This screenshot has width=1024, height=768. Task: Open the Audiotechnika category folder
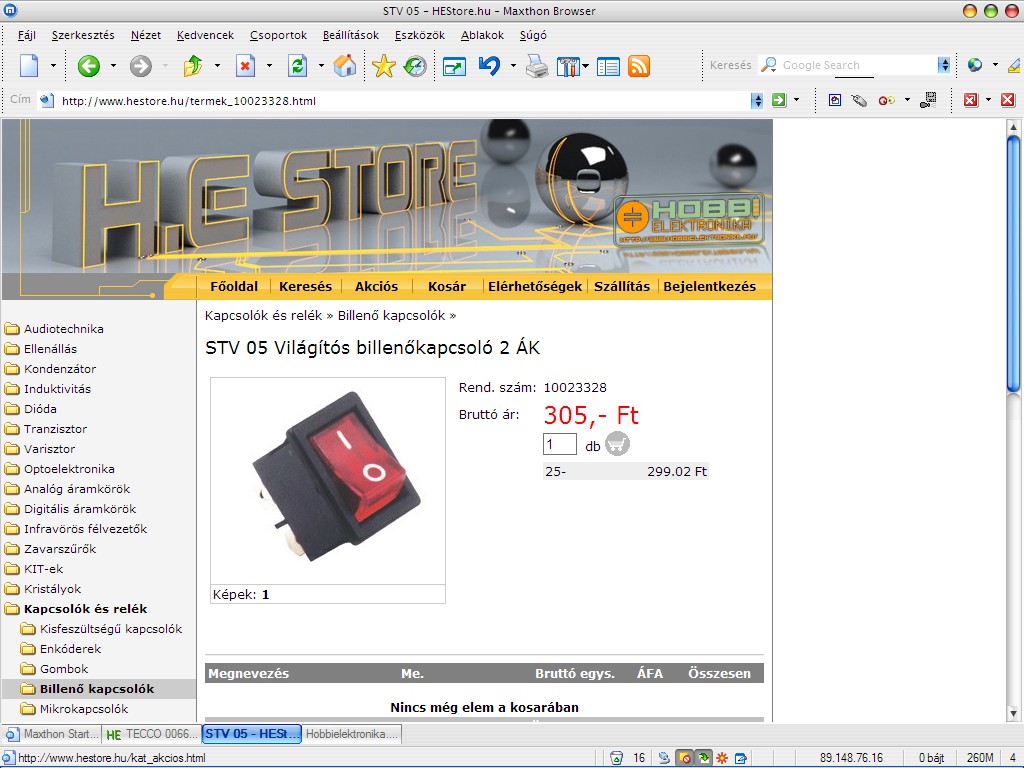click(63, 328)
